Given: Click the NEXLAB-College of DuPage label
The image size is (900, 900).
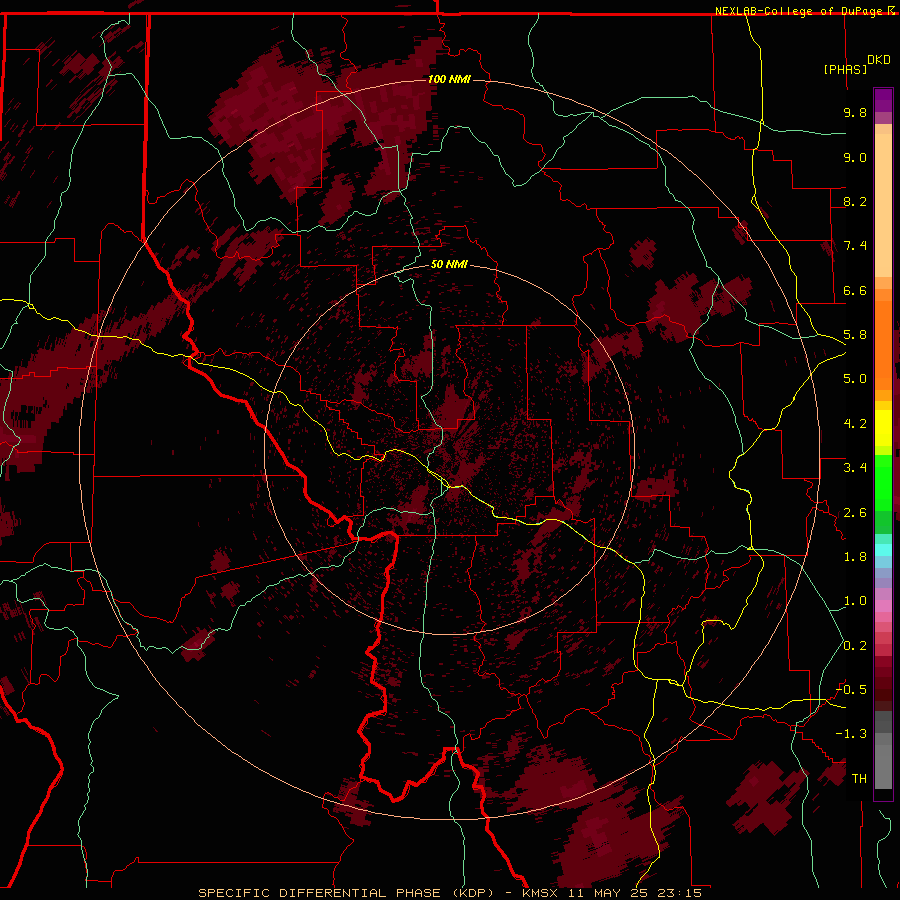Looking at the screenshot, I should point(799,11).
